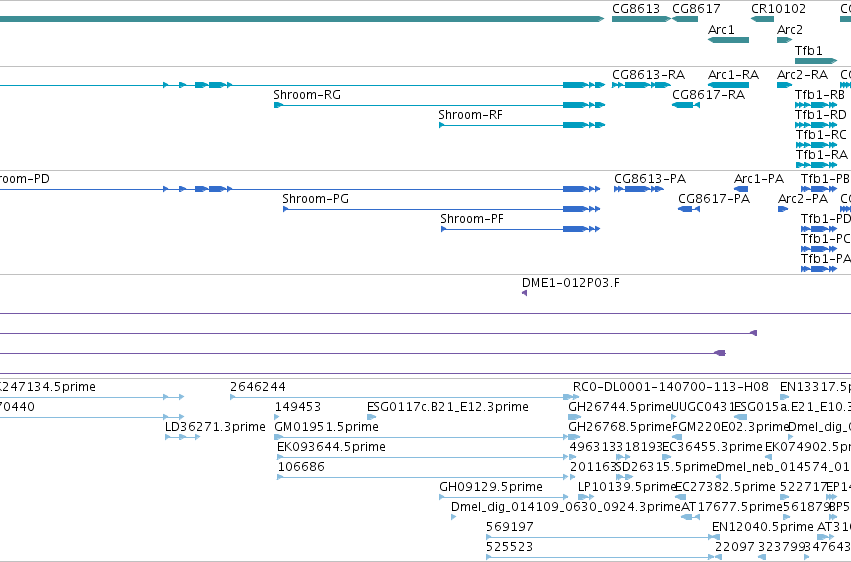Select the CG8617-PA protein feature
Viewport: 851px width, 562px height.
[x=689, y=209]
